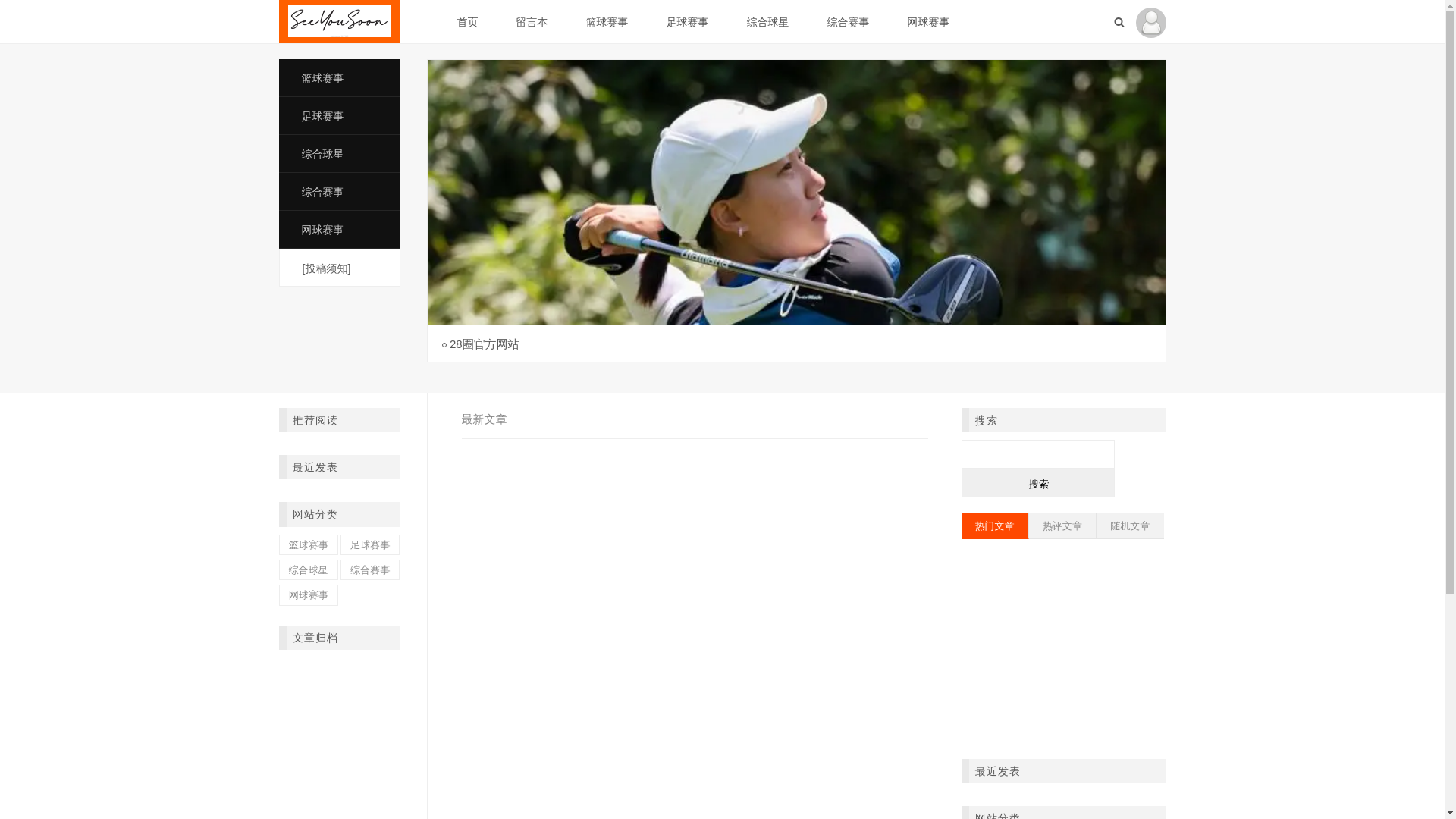This screenshot has width=1456, height=819.
Task: Select 综合球星 in dark sidebar menu
Action: (x=339, y=154)
